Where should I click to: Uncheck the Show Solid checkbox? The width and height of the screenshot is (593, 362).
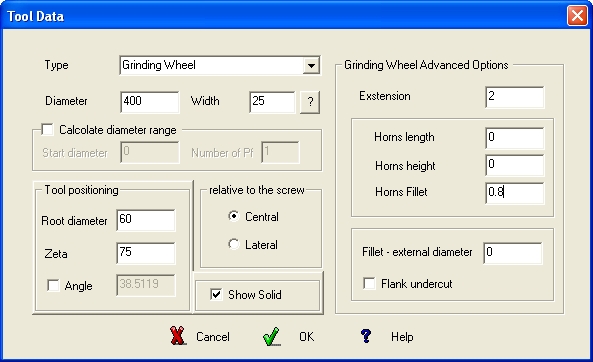pyautogui.click(x=216, y=294)
